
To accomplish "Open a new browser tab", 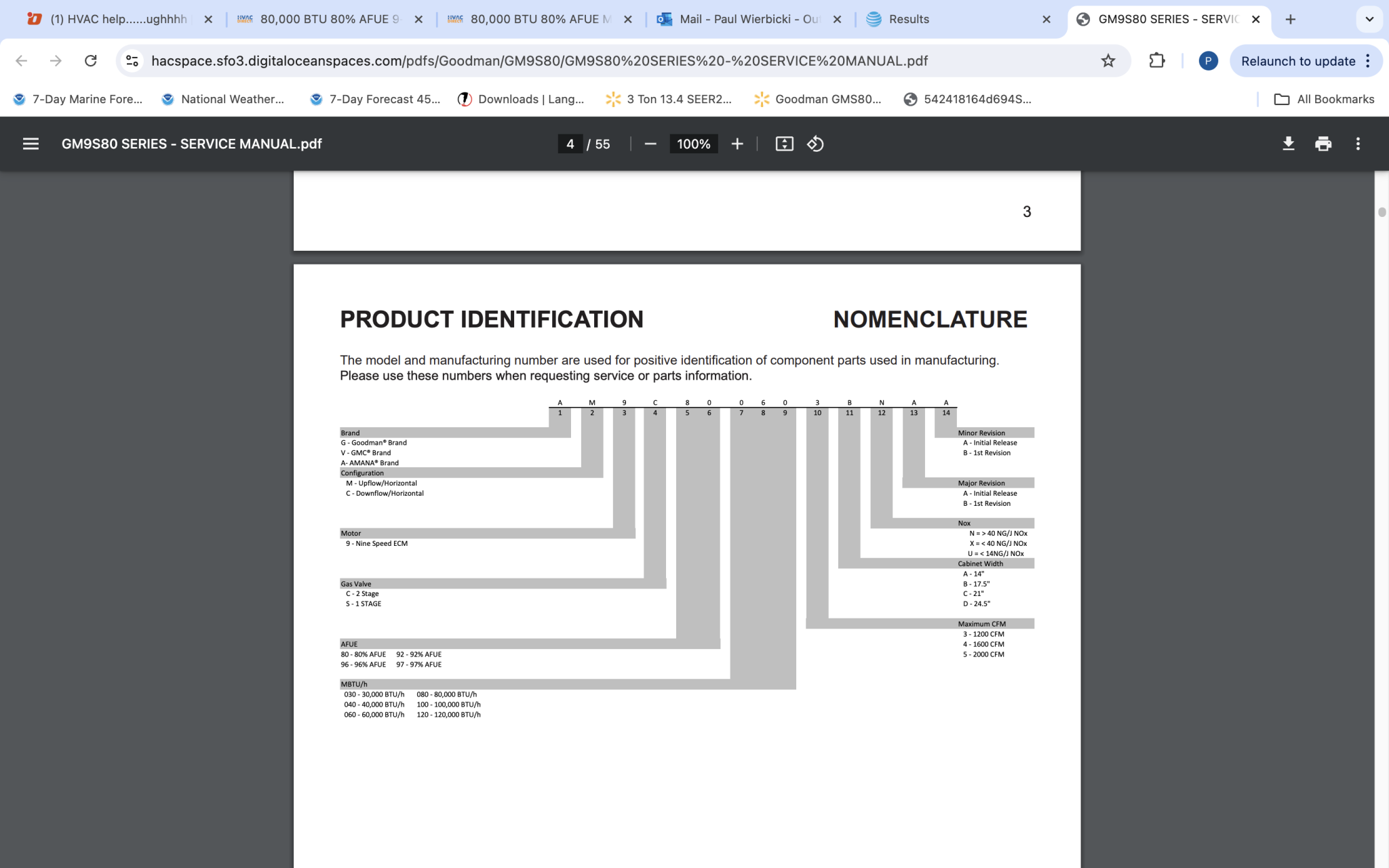I will pyautogui.click(x=1290, y=19).
